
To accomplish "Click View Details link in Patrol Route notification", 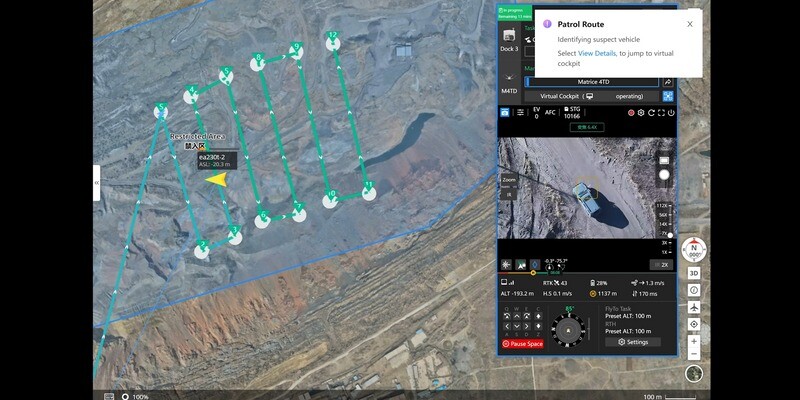I will point(597,52).
